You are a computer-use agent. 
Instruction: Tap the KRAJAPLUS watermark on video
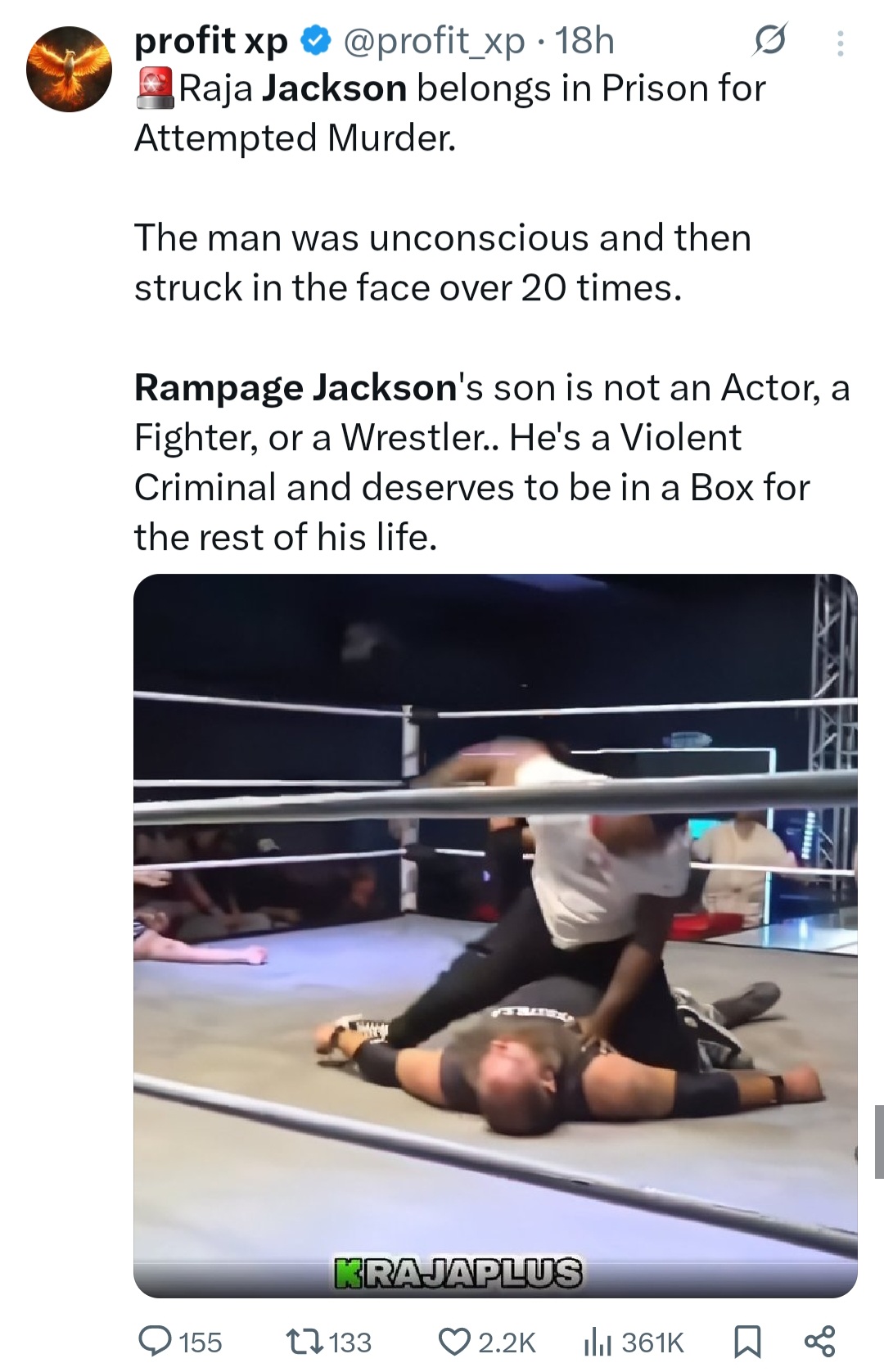pos(458,1273)
